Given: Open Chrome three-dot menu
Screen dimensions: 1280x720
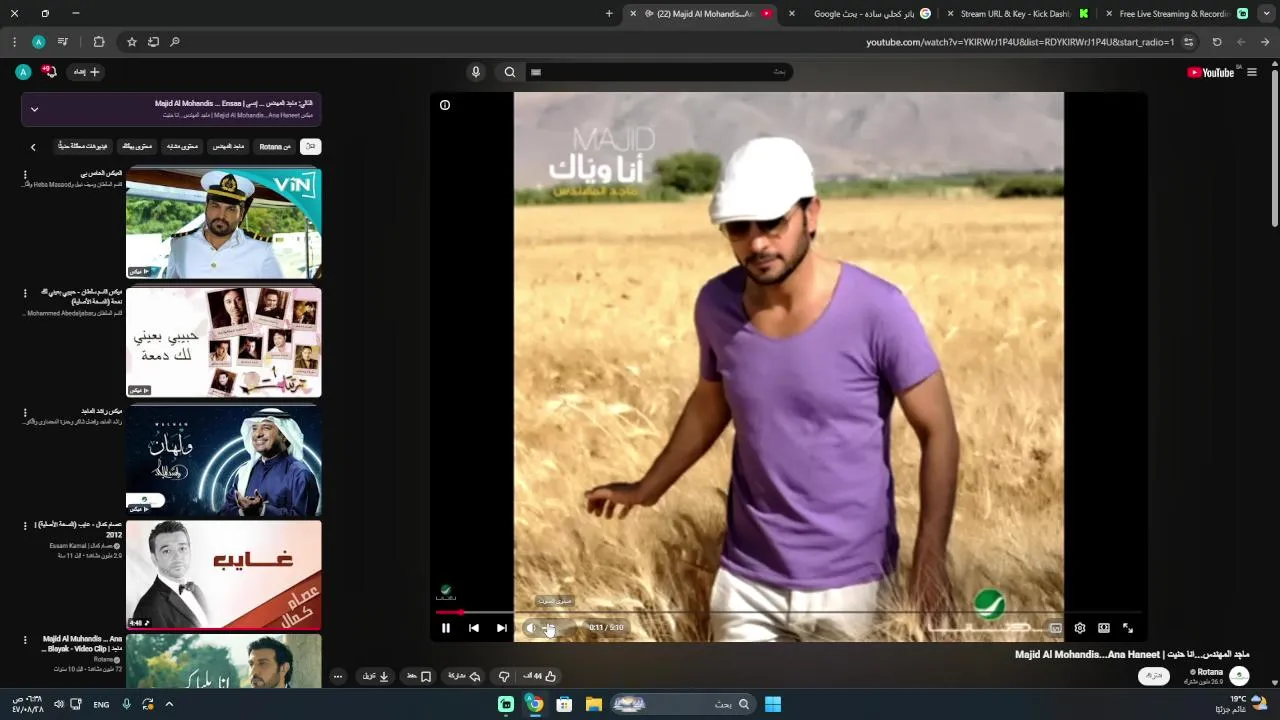Looking at the screenshot, I should pyautogui.click(x=14, y=42).
